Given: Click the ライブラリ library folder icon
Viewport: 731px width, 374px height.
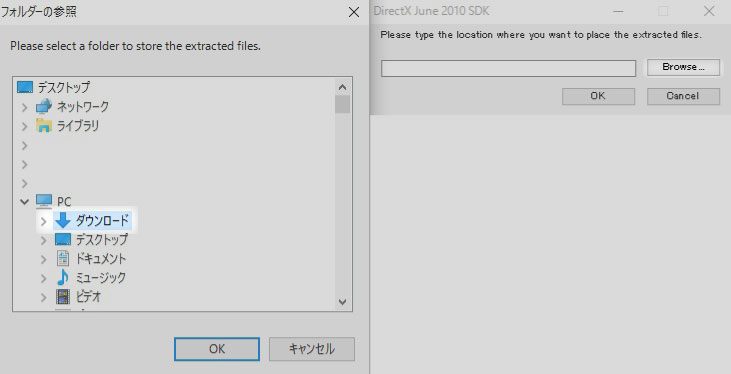Looking at the screenshot, I should (x=44, y=126).
